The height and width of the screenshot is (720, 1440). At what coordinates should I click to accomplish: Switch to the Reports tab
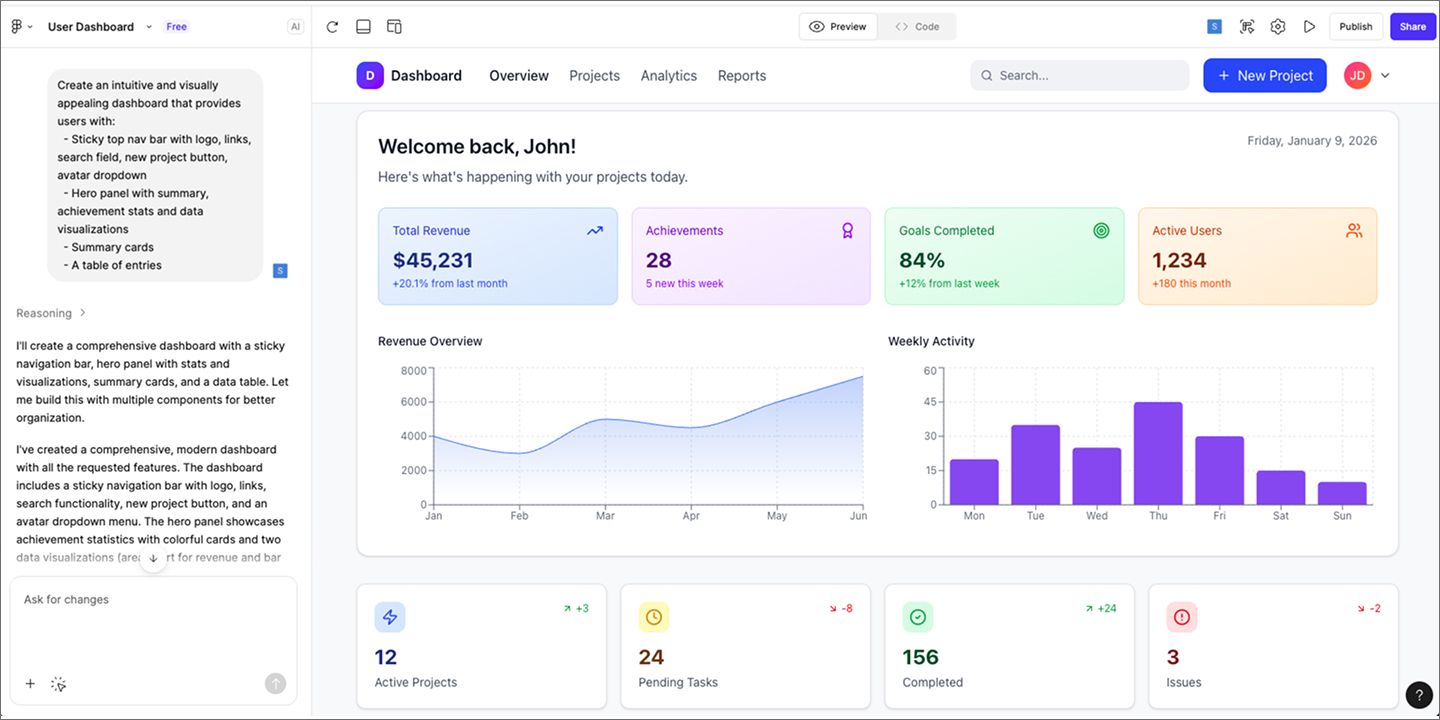[x=741, y=75]
